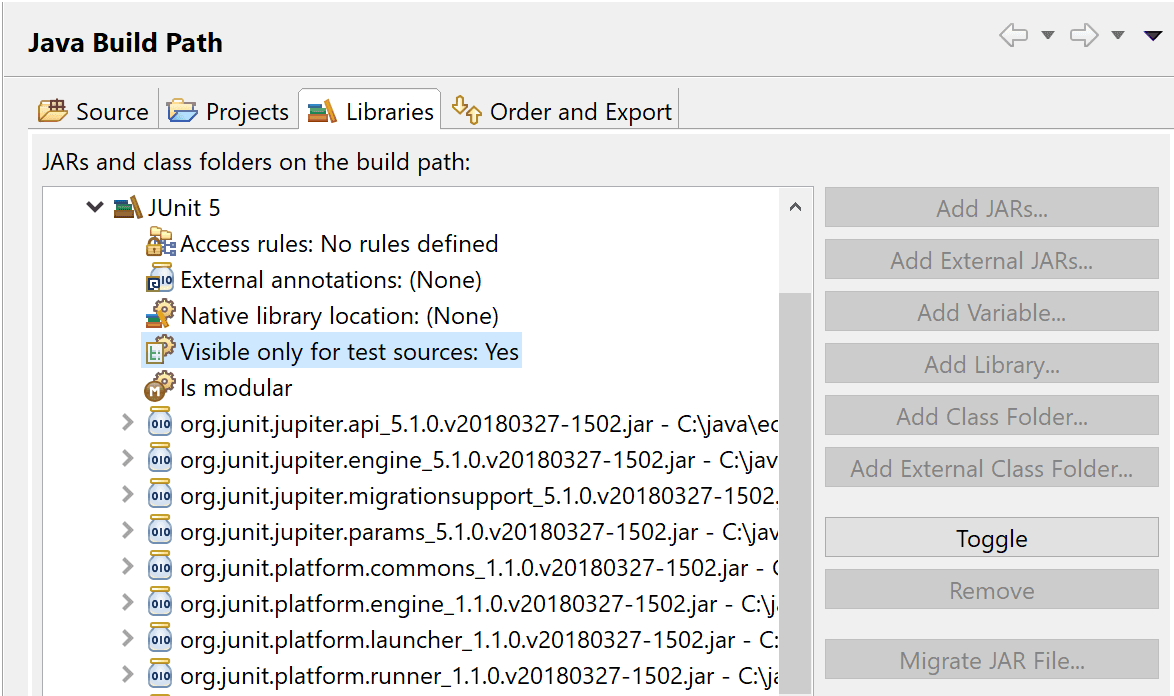Image resolution: width=1174 pixels, height=696 pixels.
Task: Click the Add JARs... button
Action: (x=992, y=207)
